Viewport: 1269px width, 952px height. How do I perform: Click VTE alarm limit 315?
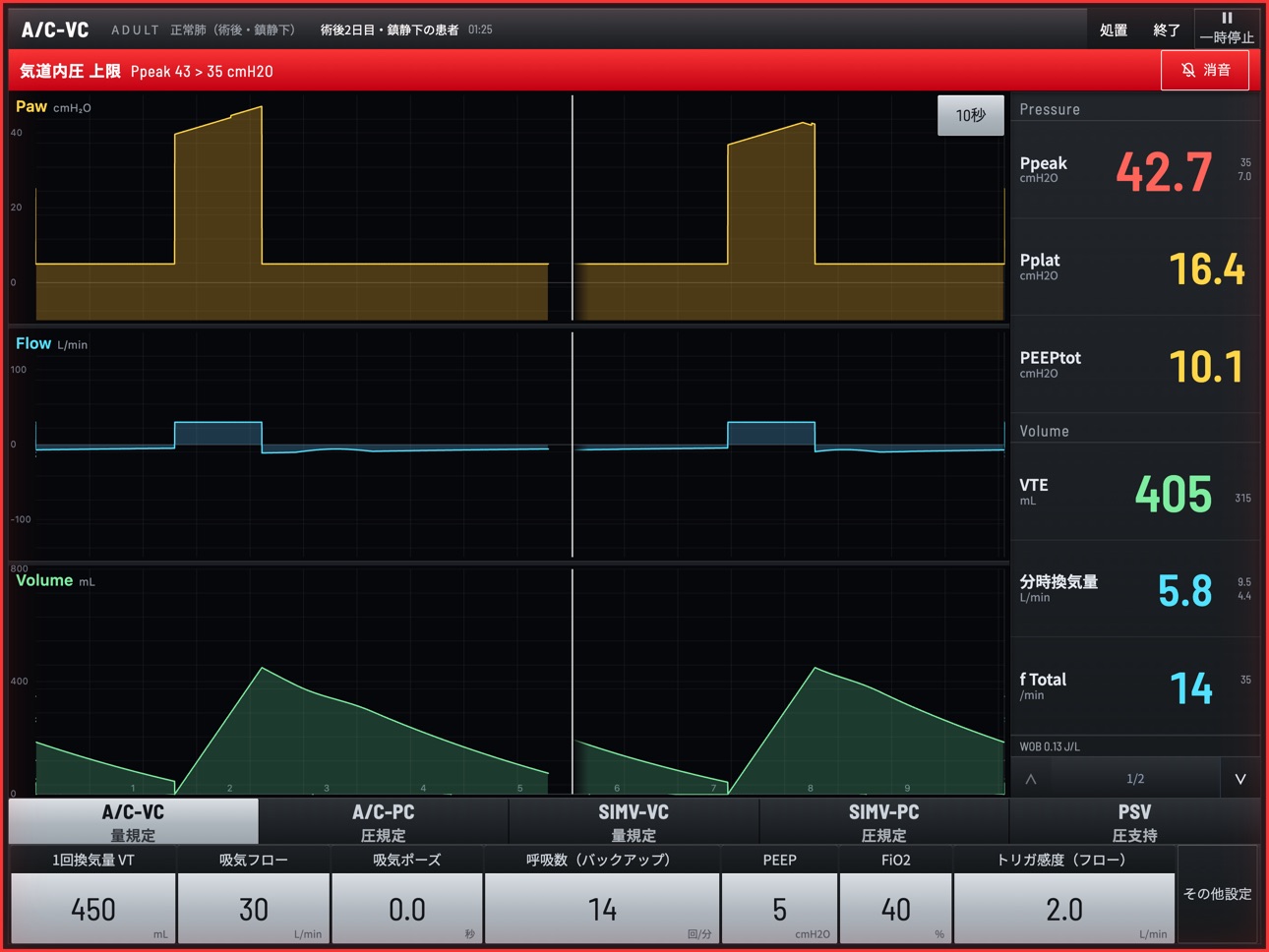coord(1242,499)
